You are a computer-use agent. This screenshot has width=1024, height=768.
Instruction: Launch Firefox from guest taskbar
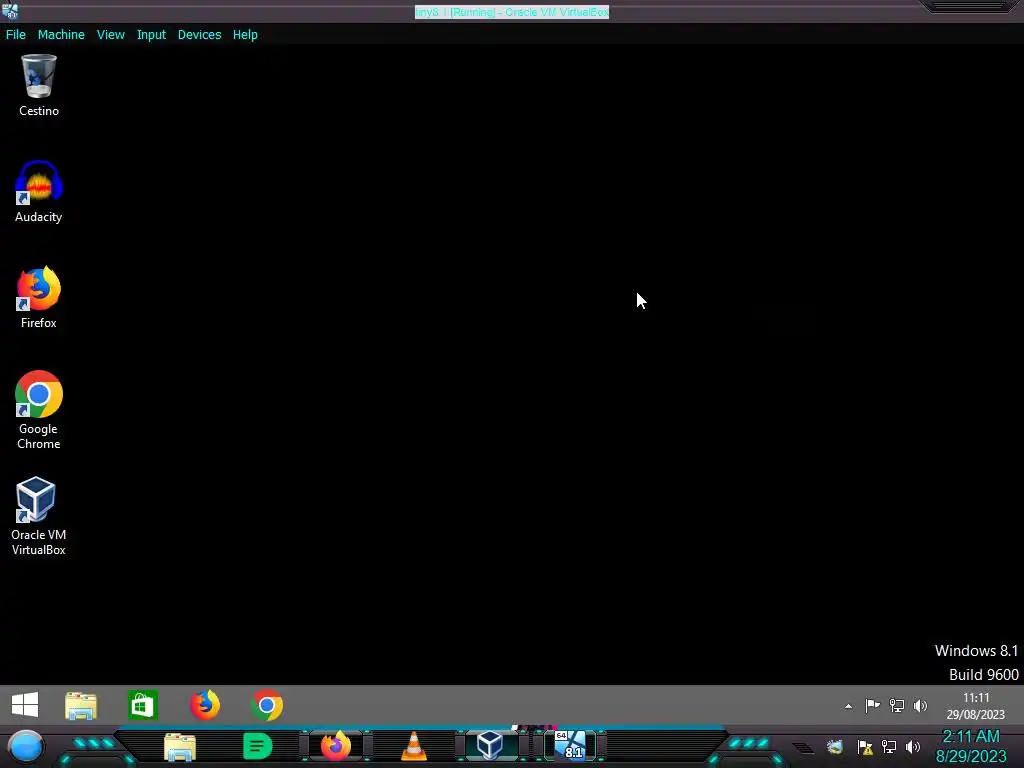(x=205, y=705)
